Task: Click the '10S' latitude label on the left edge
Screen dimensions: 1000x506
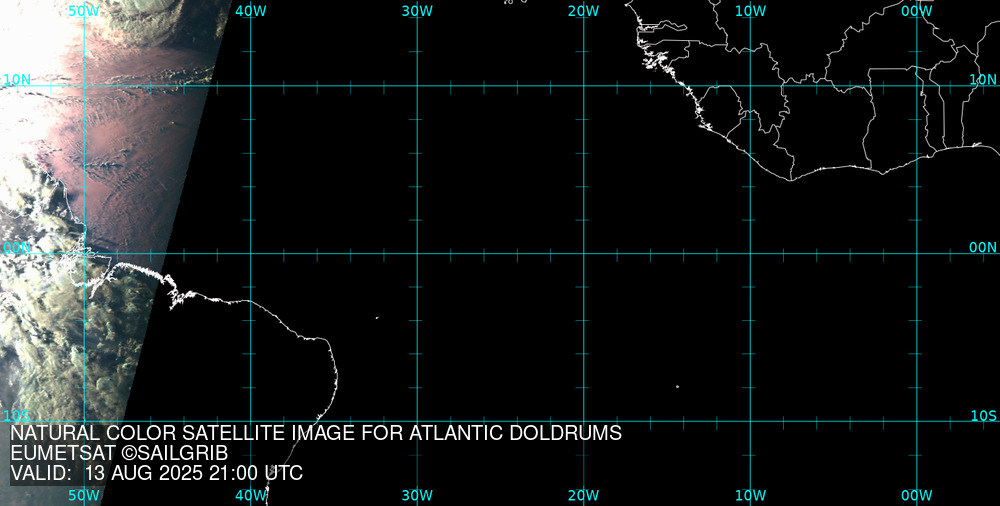Action: [16, 416]
